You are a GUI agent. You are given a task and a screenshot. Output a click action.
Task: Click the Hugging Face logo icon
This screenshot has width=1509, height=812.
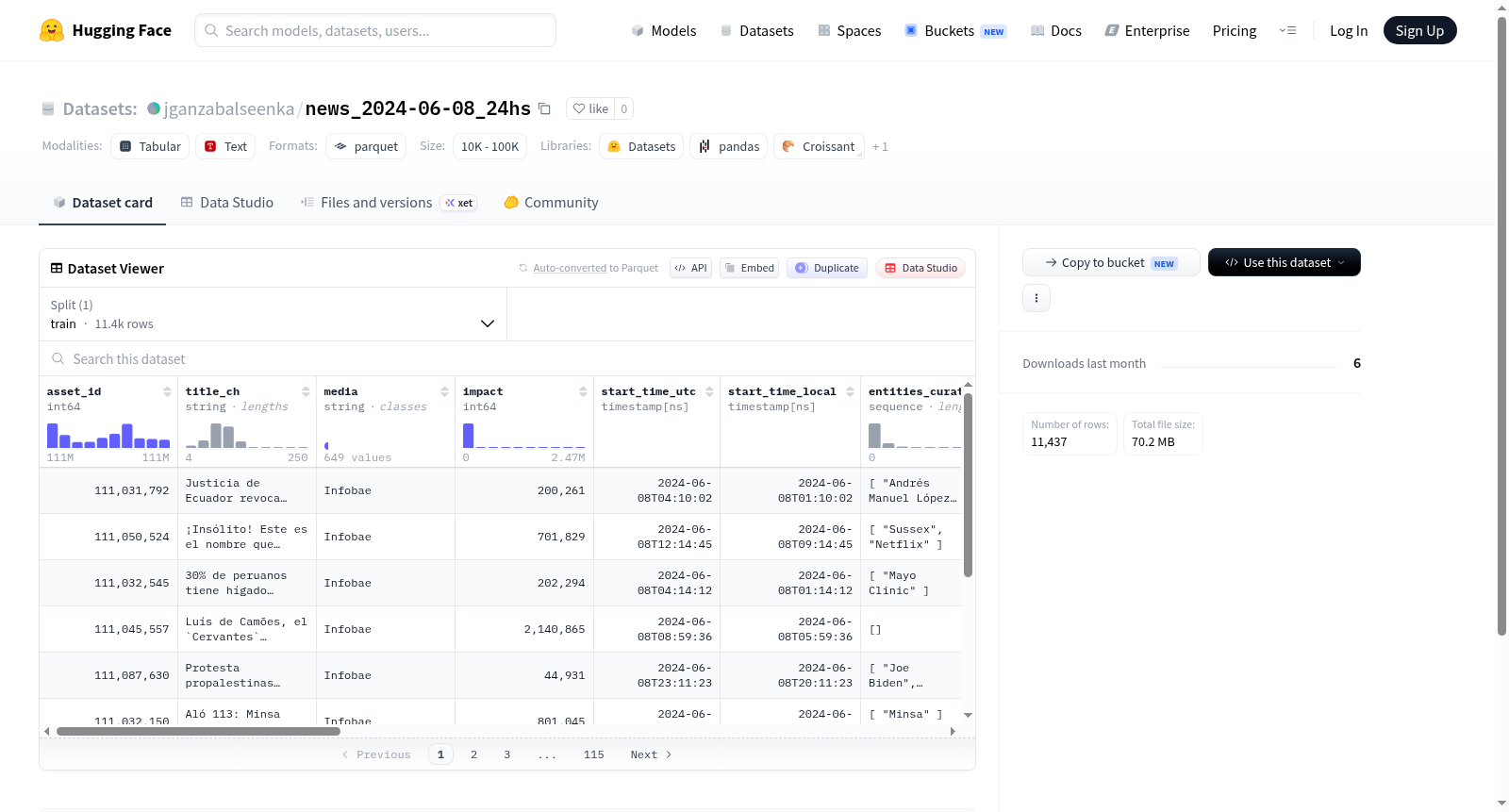(52, 30)
